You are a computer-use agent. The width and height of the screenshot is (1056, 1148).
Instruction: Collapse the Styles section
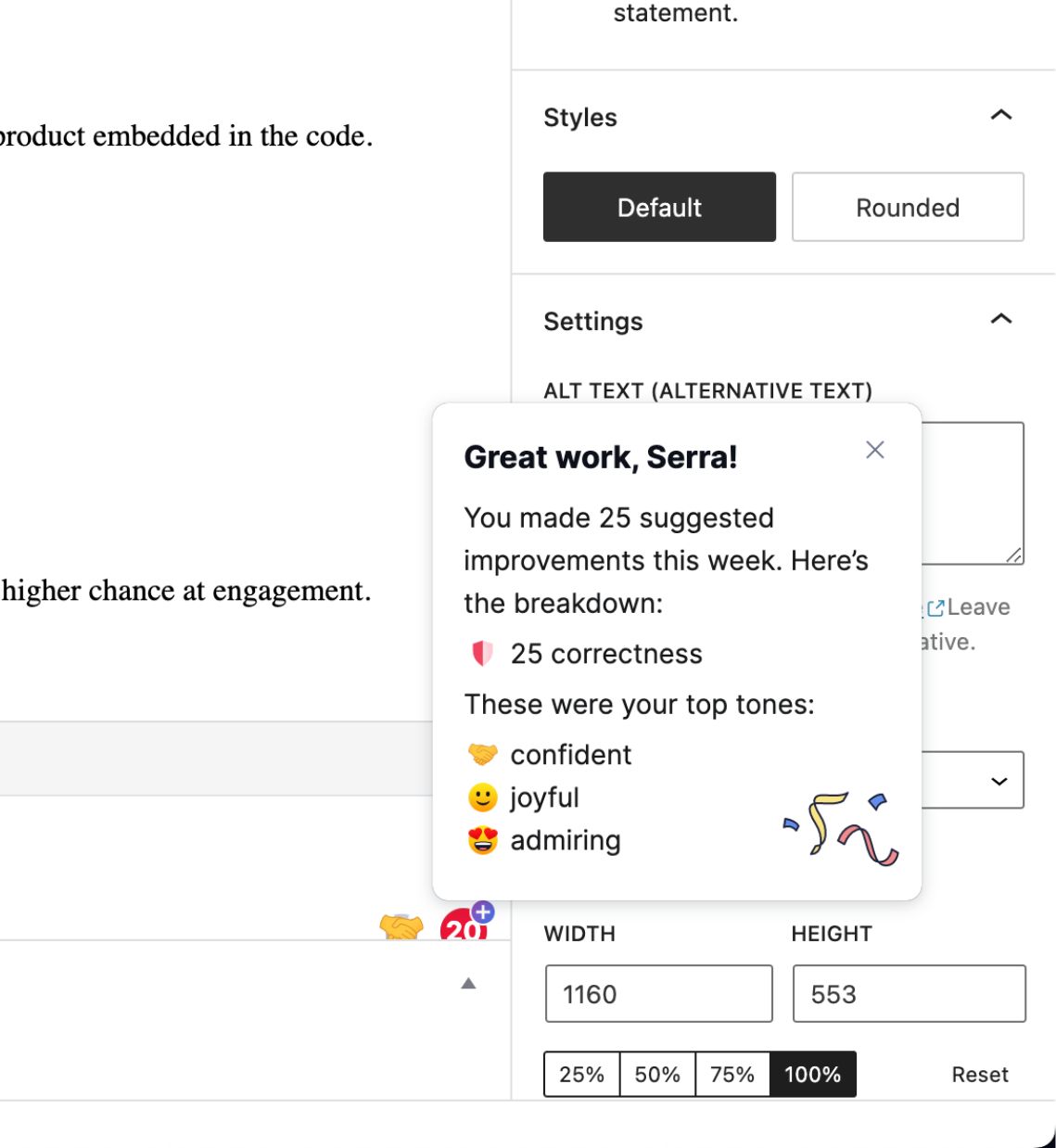(x=999, y=115)
